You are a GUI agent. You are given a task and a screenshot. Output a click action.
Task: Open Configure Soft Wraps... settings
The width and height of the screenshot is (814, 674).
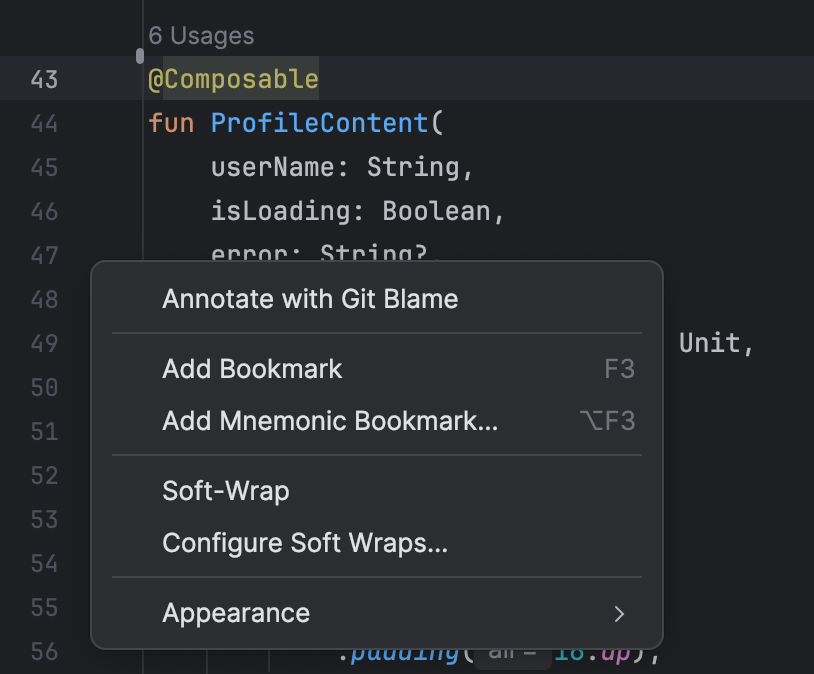click(x=305, y=543)
